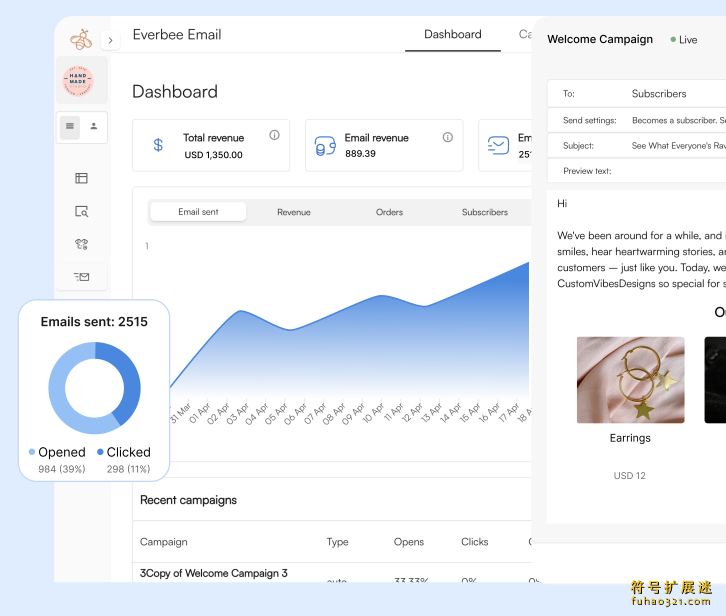Click the 889.39 email revenue value
Viewport: 726px width, 616px height.
(360, 154)
